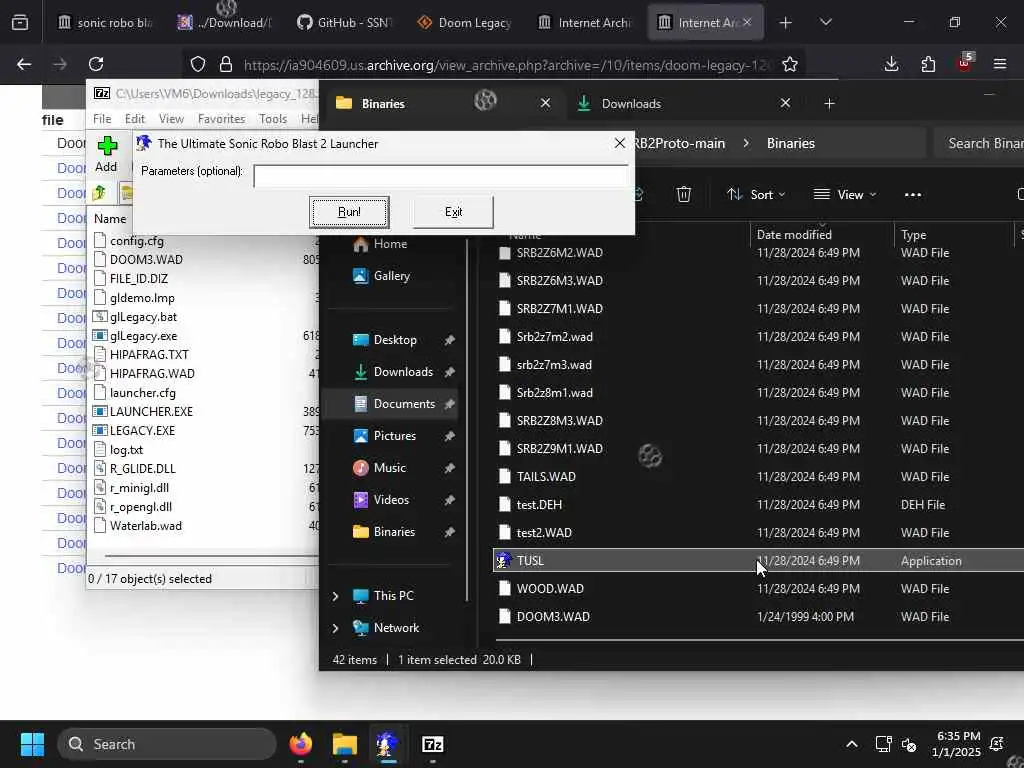Open File Explorer from the taskbar

(344, 744)
